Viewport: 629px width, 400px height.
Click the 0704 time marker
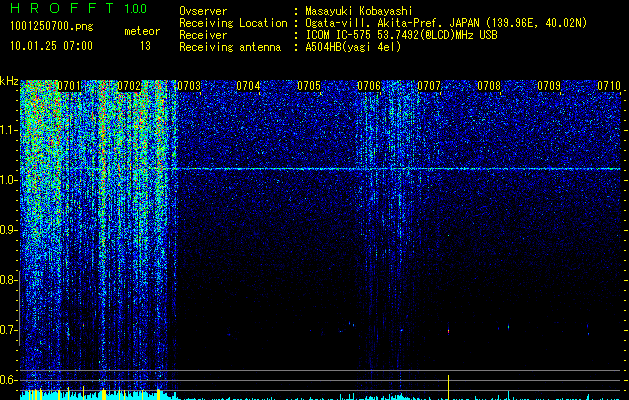coord(248,86)
